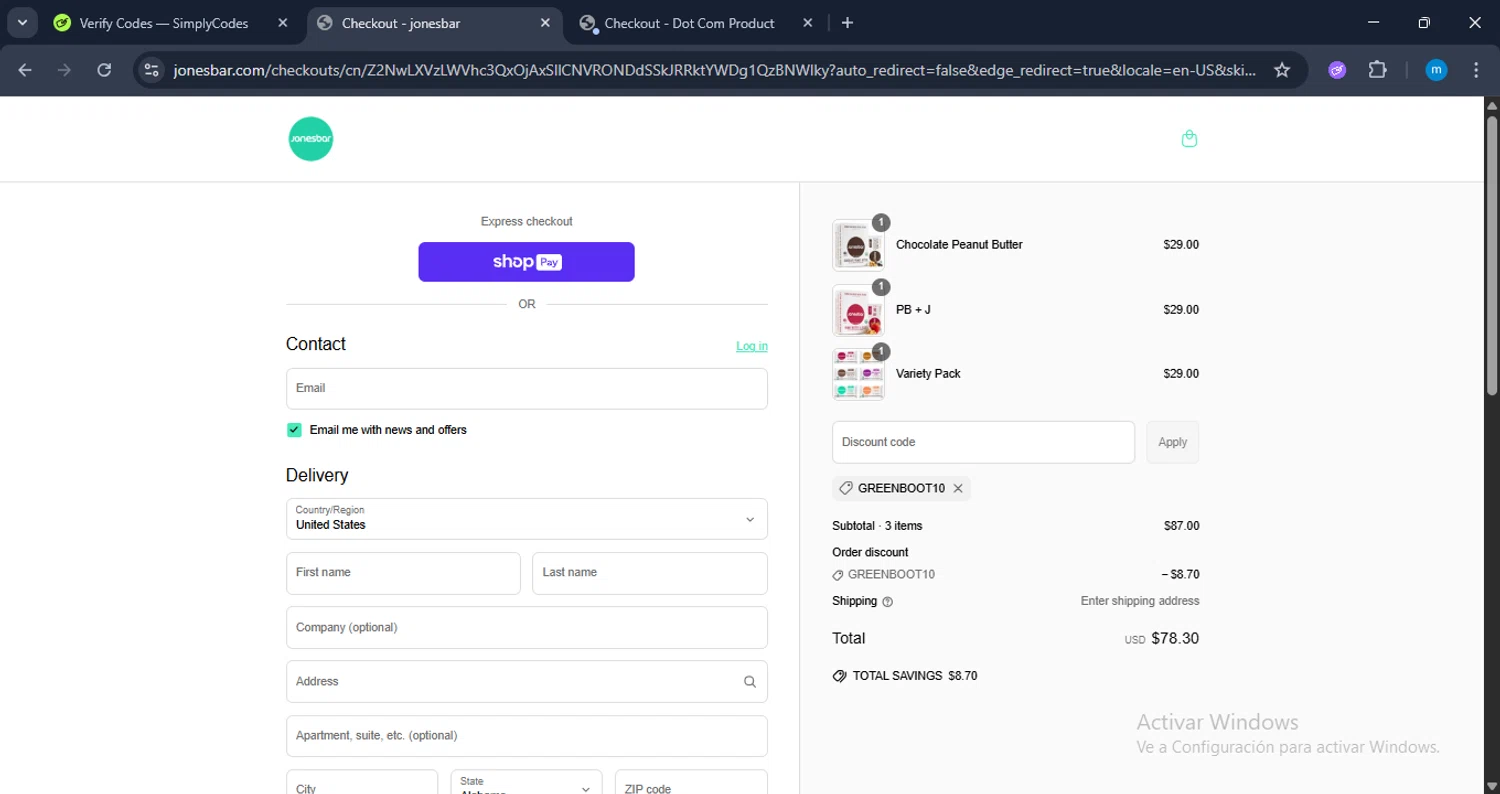Click the Subtotal · 3 items label
The width and height of the screenshot is (1500, 794).
click(x=877, y=526)
